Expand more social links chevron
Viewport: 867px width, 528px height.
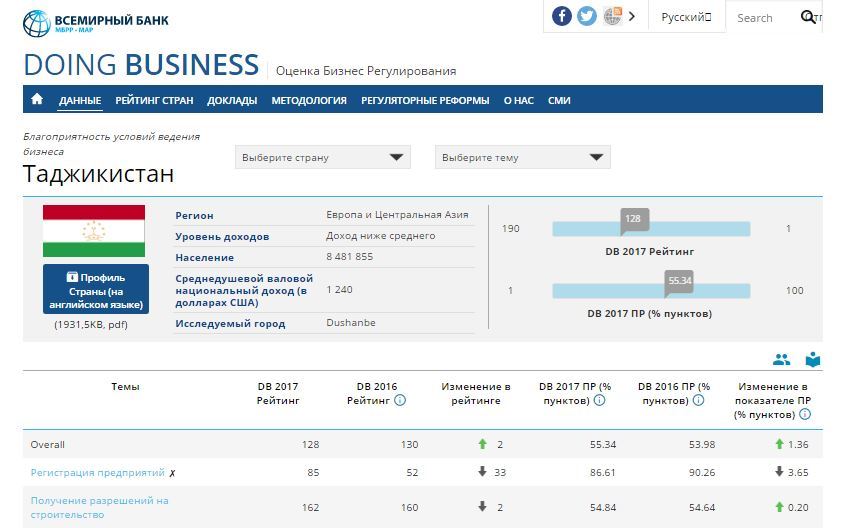[x=632, y=16]
